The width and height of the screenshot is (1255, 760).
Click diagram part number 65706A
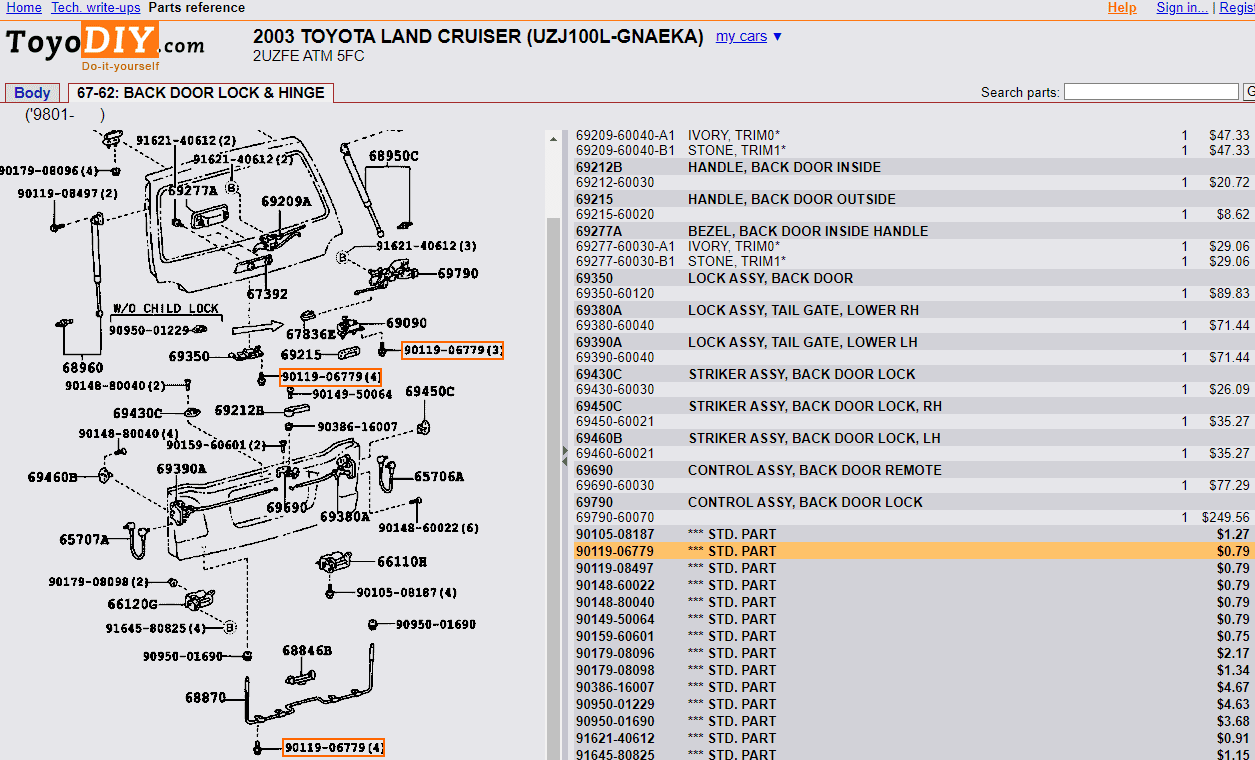pos(439,477)
